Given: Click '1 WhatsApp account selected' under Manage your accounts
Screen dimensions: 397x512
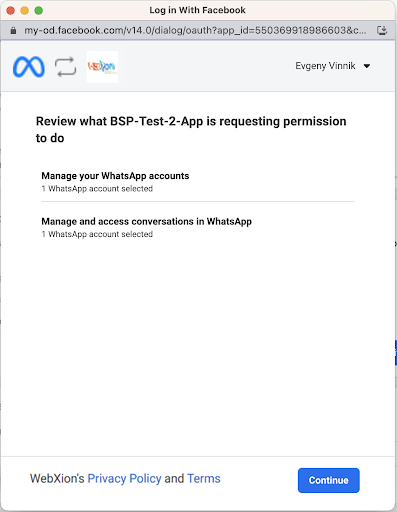Looking at the screenshot, I should point(97,189).
